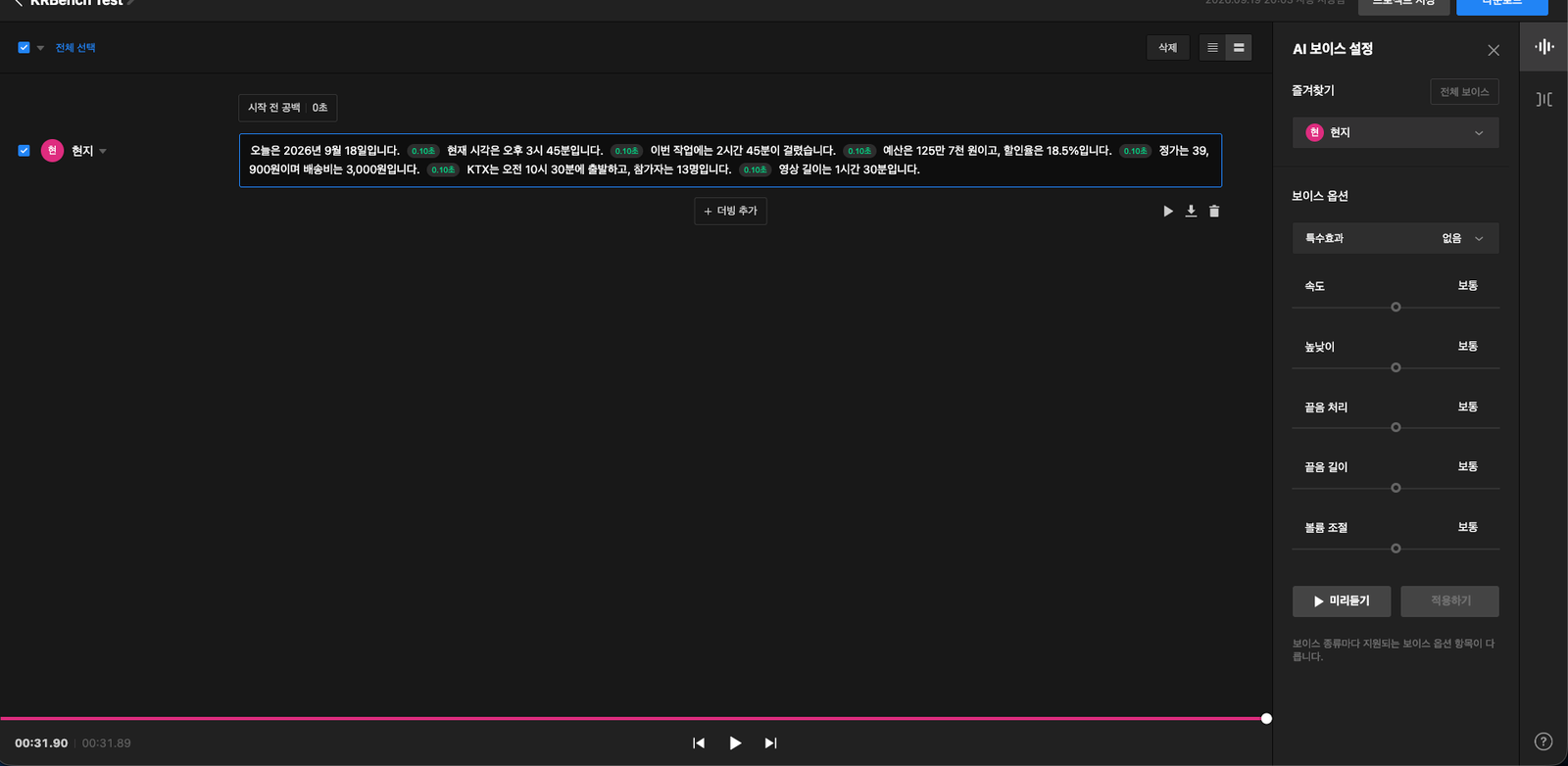Uncheck the 현지 paragraph checkbox
The image size is (1568, 766).
pos(24,150)
